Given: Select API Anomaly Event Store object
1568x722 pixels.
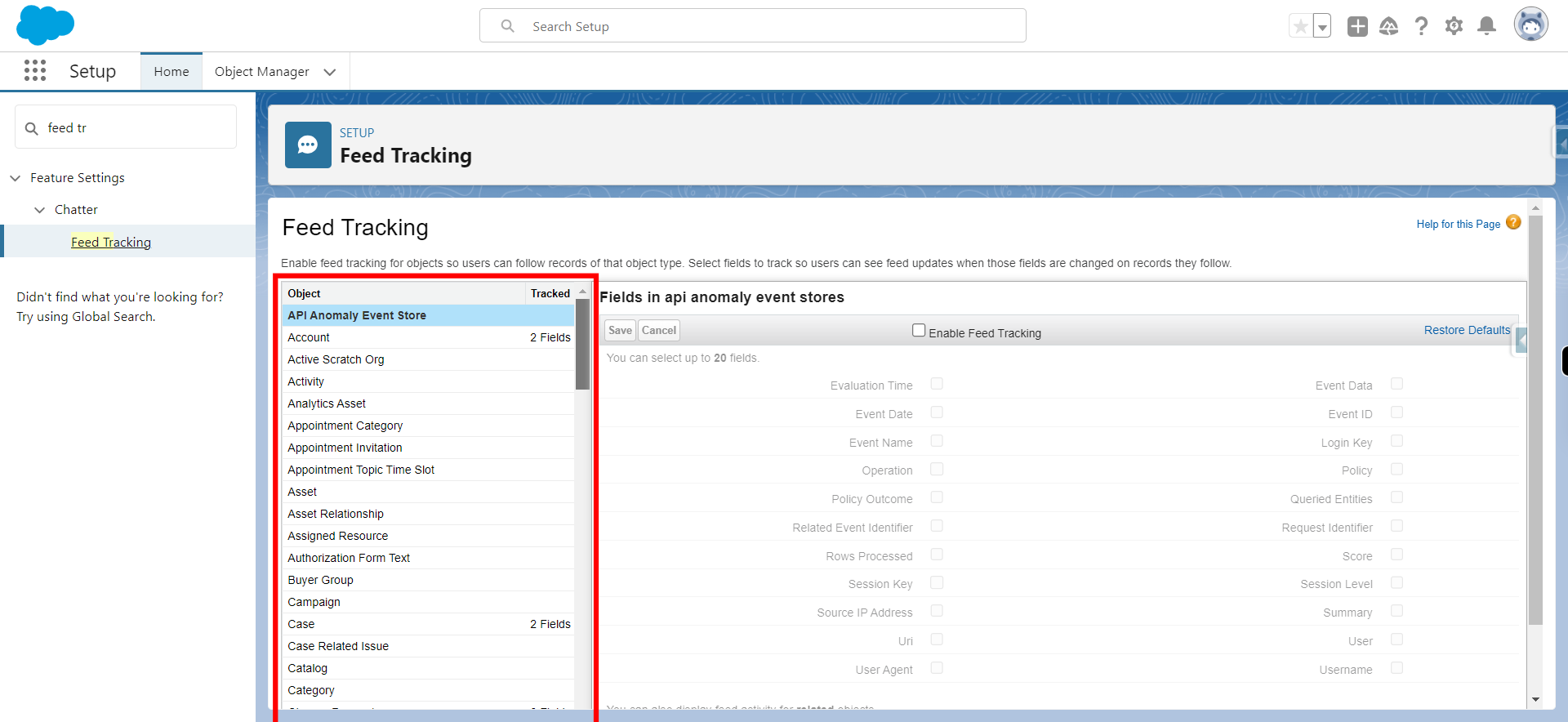Looking at the screenshot, I should pyautogui.click(x=428, y=315).
